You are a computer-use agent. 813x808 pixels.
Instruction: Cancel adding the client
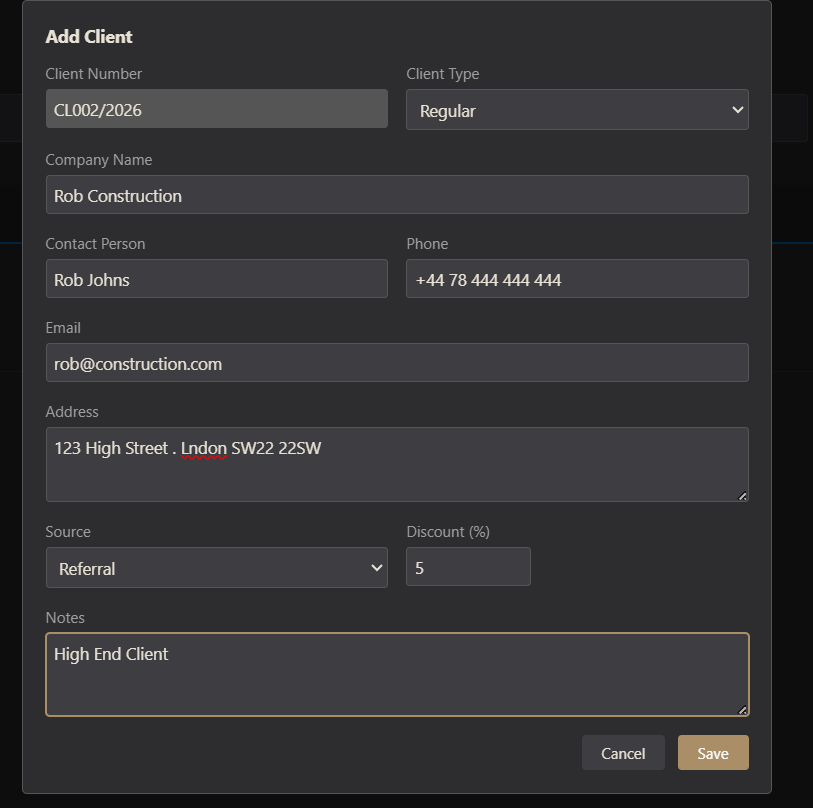pyautogui.click(x=622, y=753)
